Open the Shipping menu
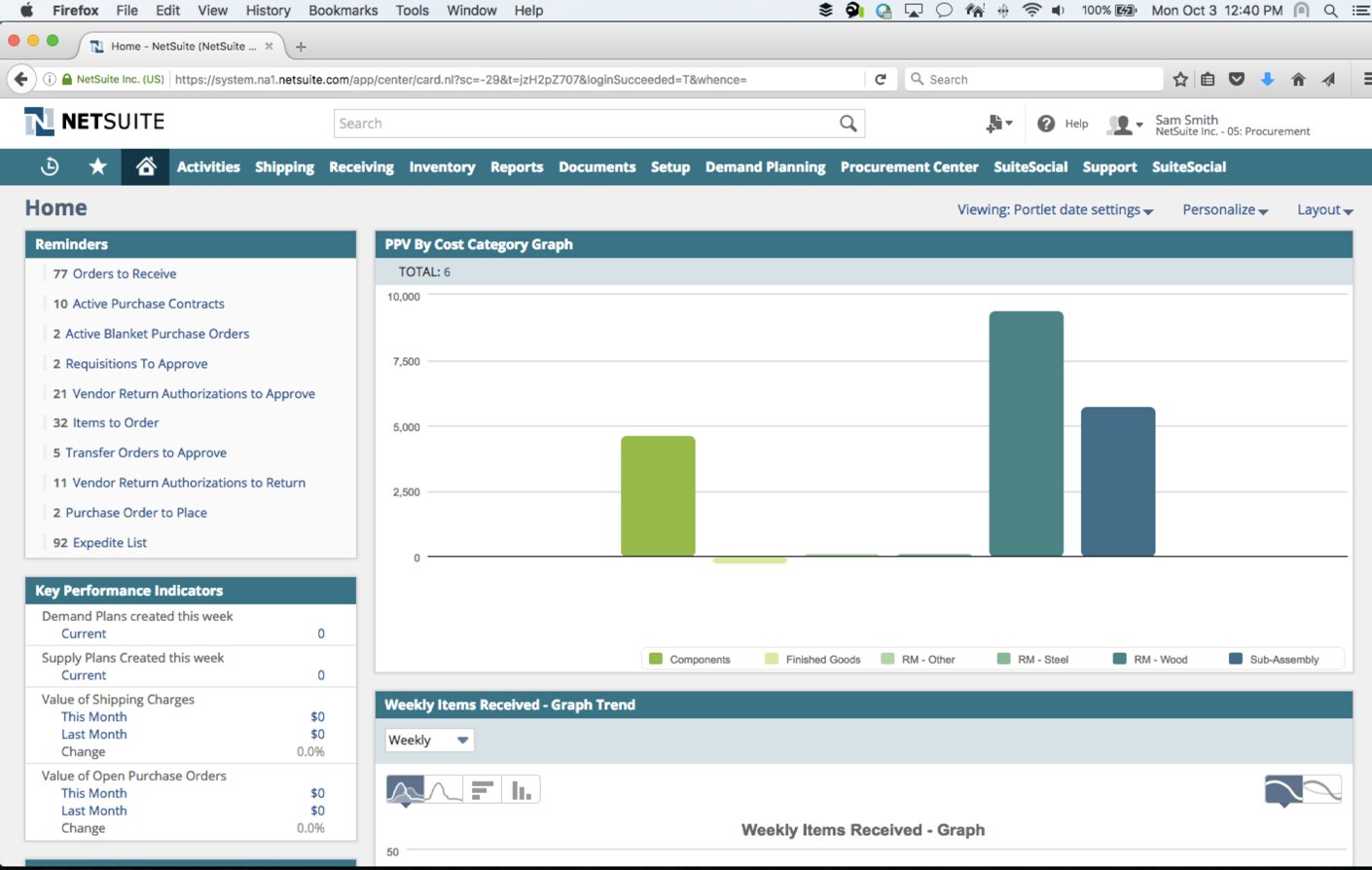 pos(284,167)
